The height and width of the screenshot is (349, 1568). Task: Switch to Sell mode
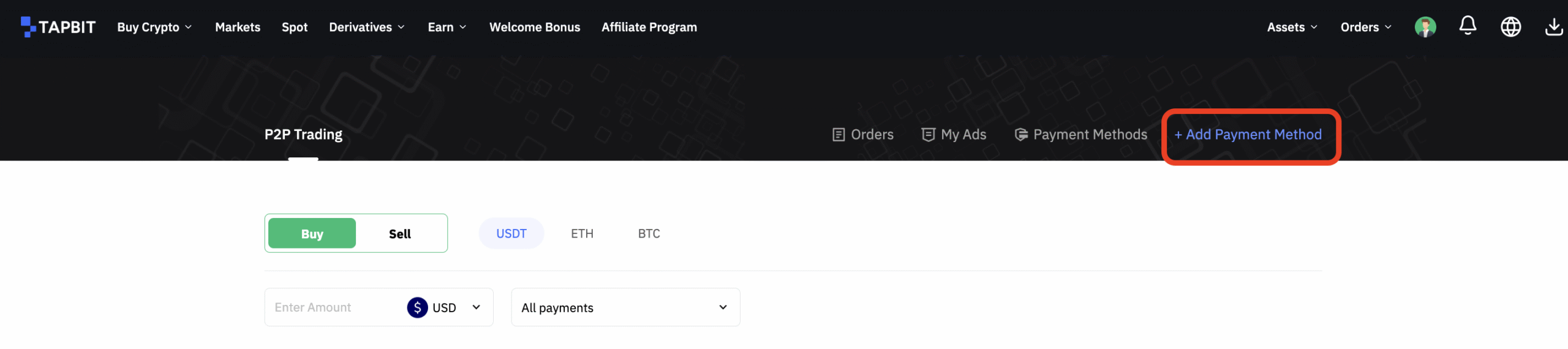click(400, 233)
